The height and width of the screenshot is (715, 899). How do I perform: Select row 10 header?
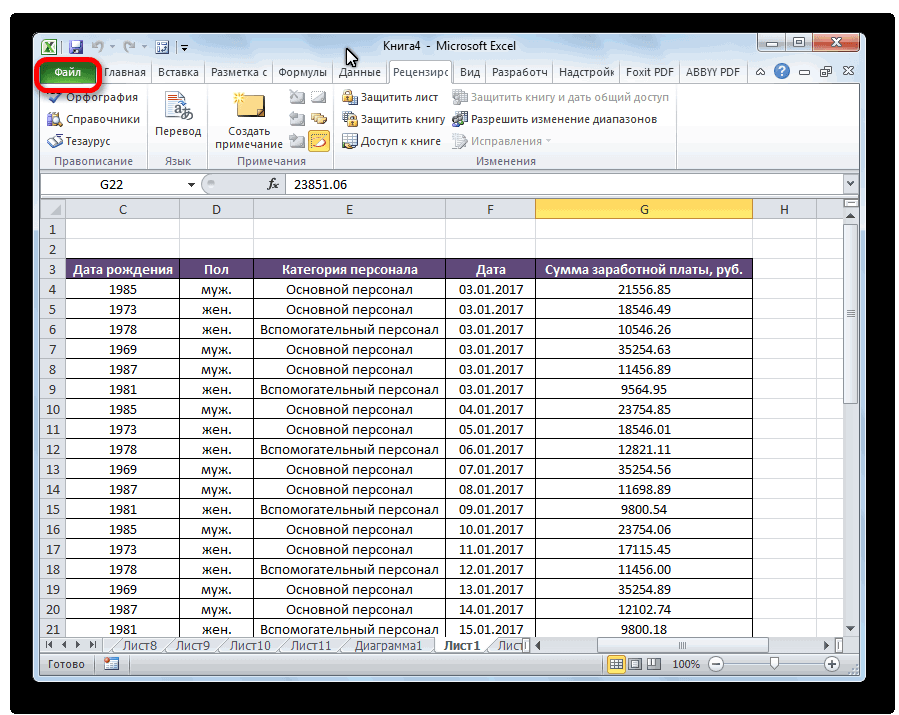click(53, 409)
